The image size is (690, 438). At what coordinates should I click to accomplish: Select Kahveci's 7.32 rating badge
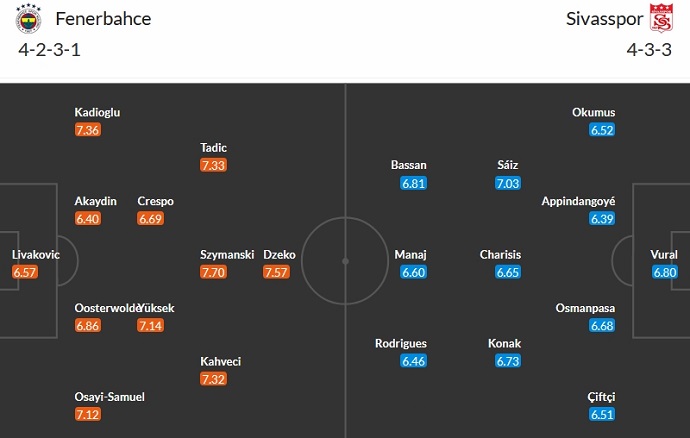[213, 379]
